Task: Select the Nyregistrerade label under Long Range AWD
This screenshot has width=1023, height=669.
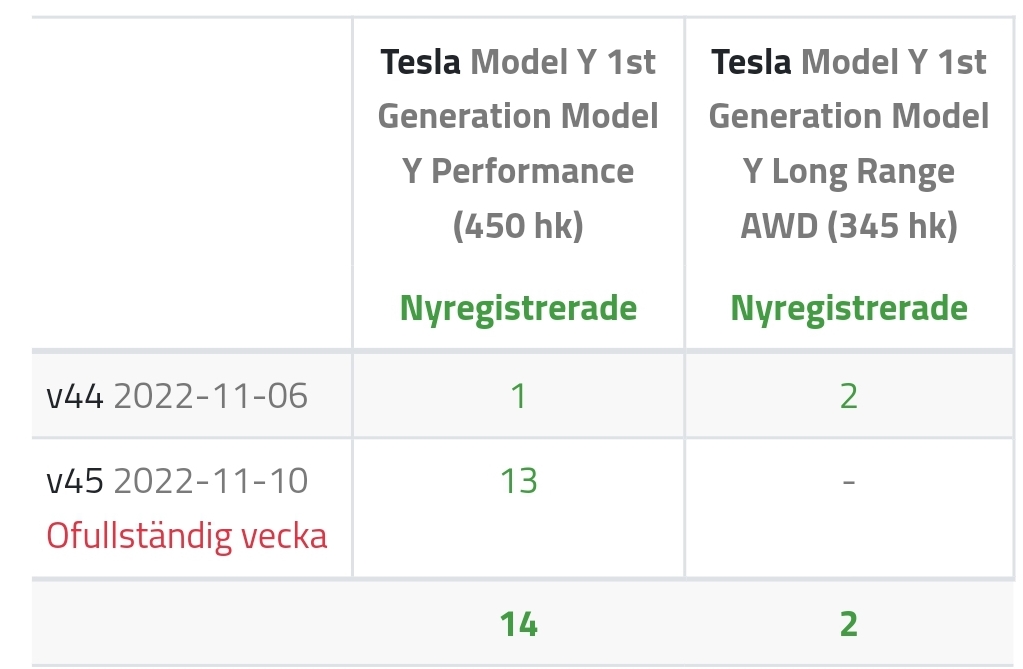Action: tap(849, 308)
